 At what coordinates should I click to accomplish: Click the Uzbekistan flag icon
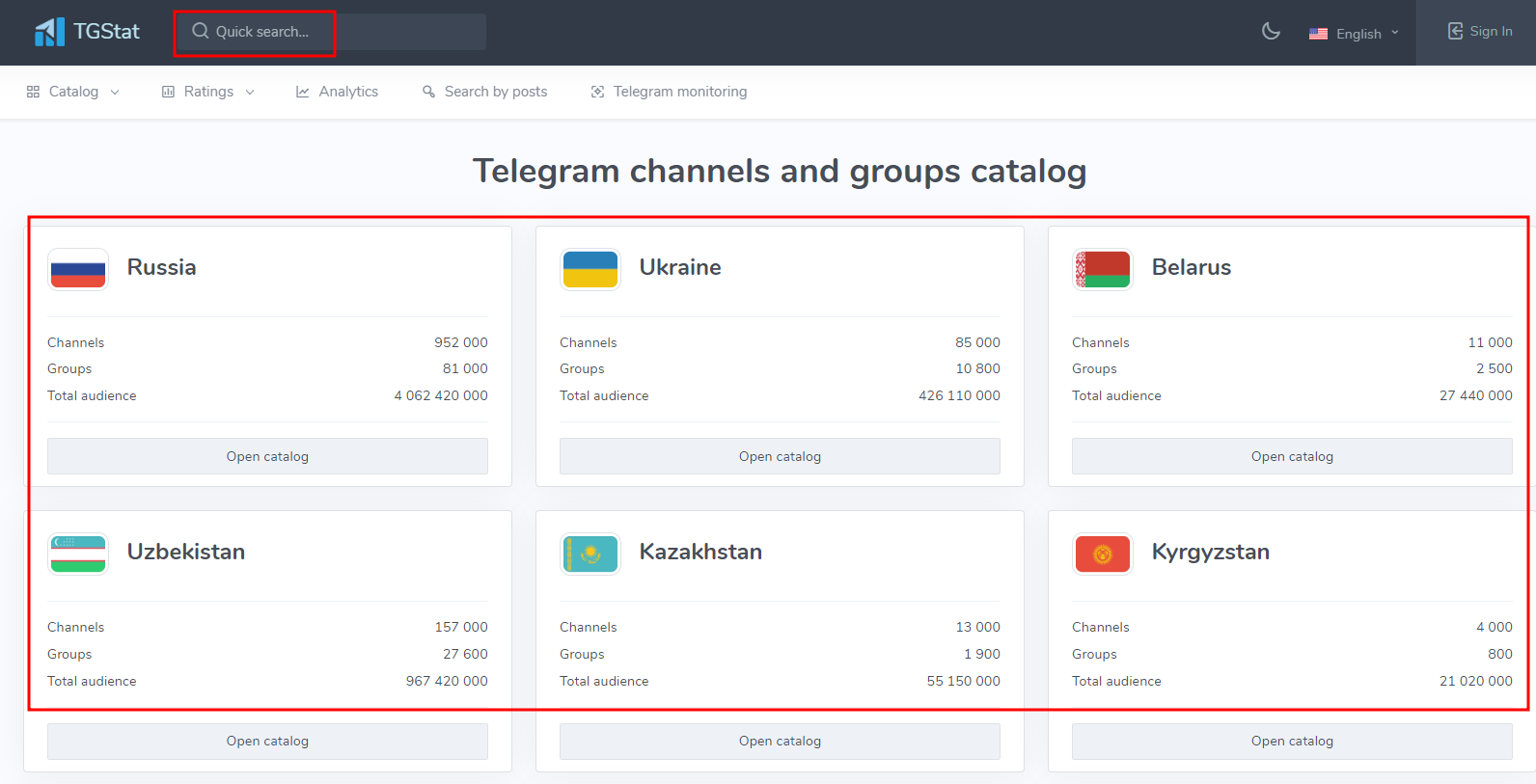point(78,554)
